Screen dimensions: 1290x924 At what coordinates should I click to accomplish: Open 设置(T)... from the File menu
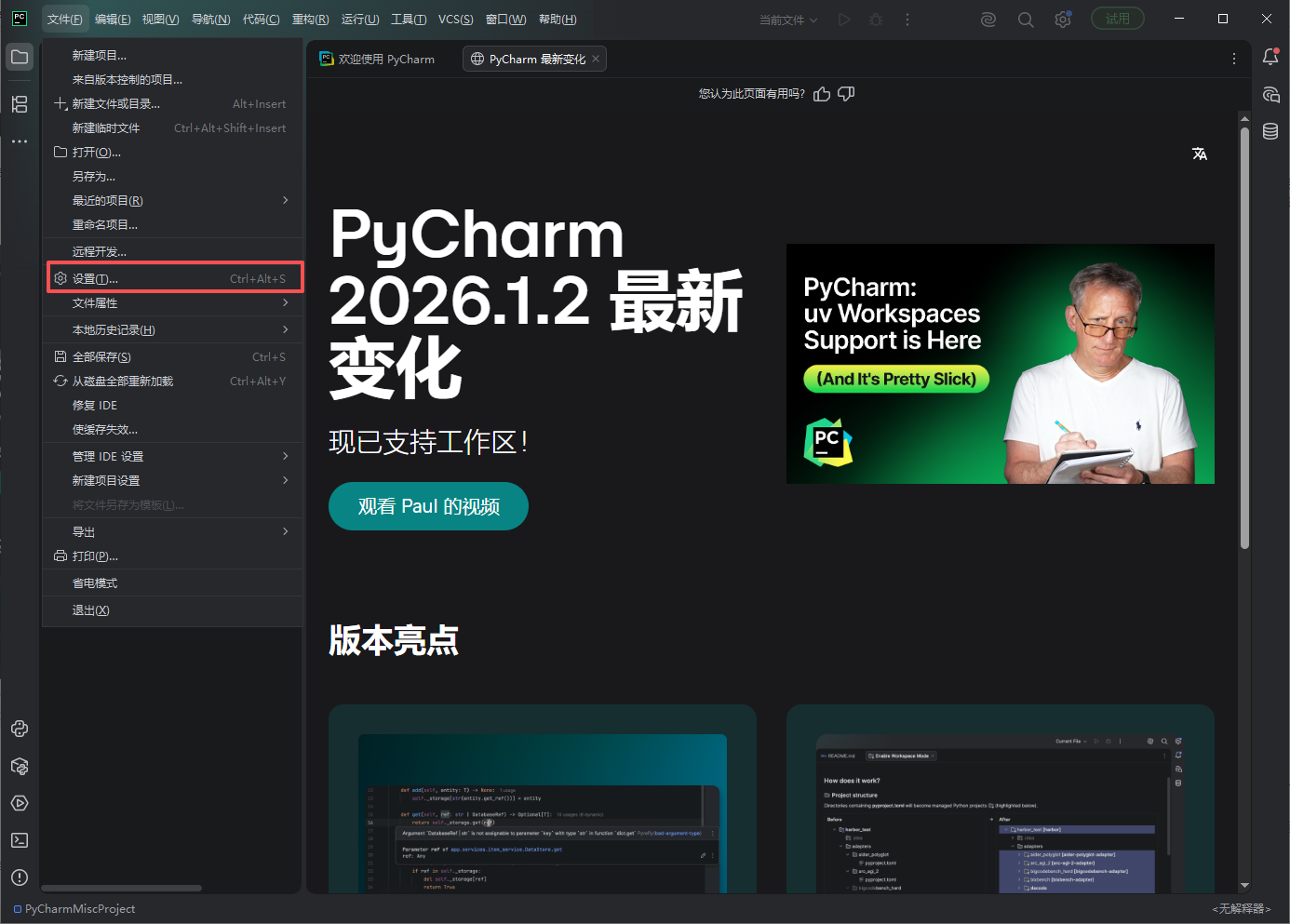click(173, 279)
